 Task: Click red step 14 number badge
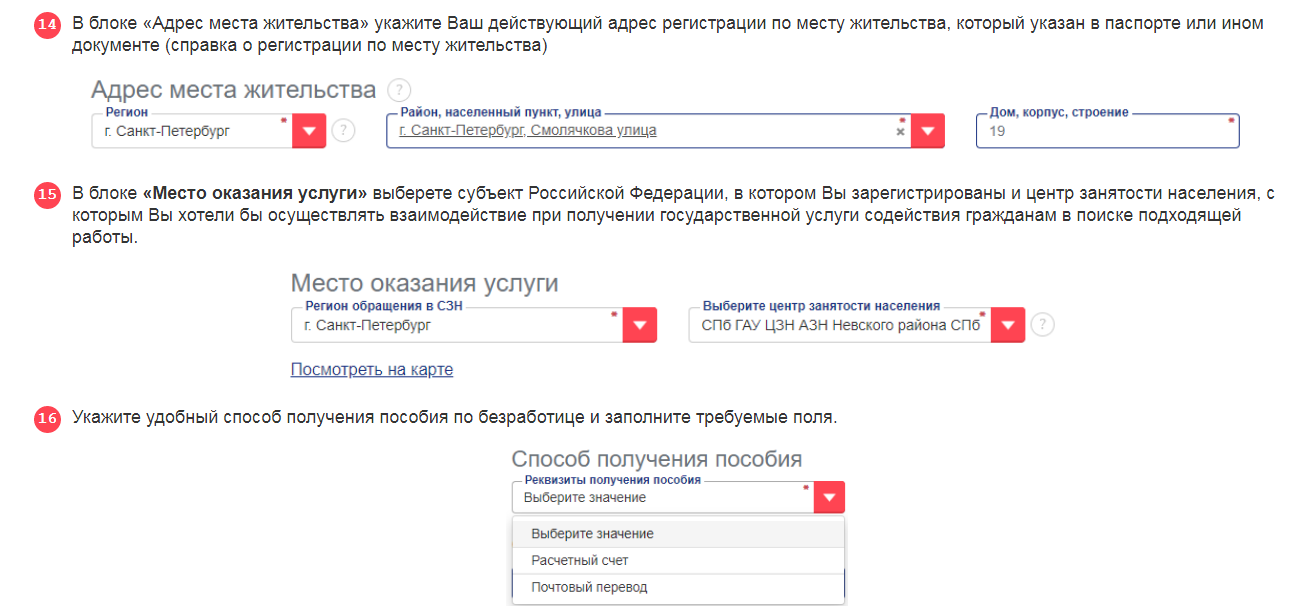pos(47,25)
